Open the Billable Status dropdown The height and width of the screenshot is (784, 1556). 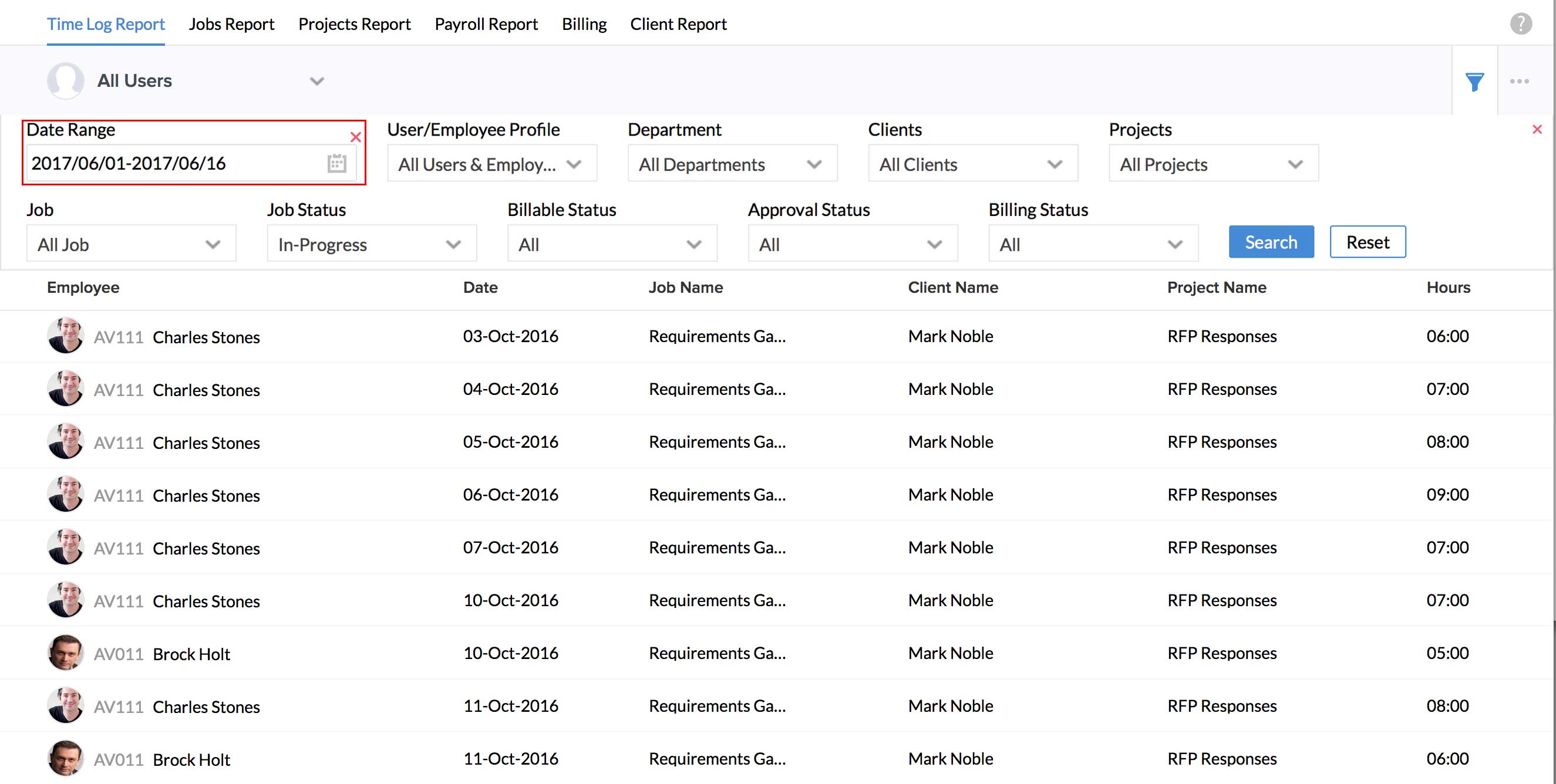[x=611, y=245]
